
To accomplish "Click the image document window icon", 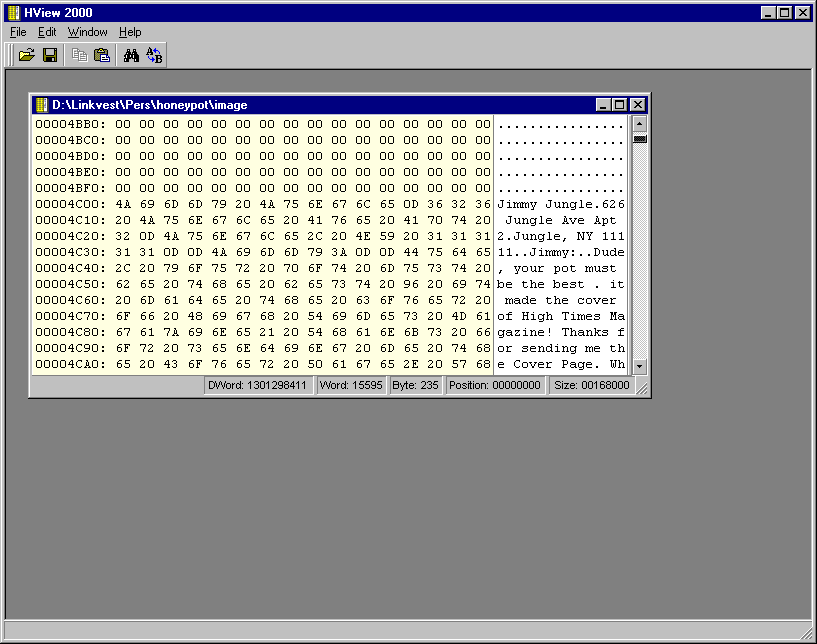I will coord(42,105).
